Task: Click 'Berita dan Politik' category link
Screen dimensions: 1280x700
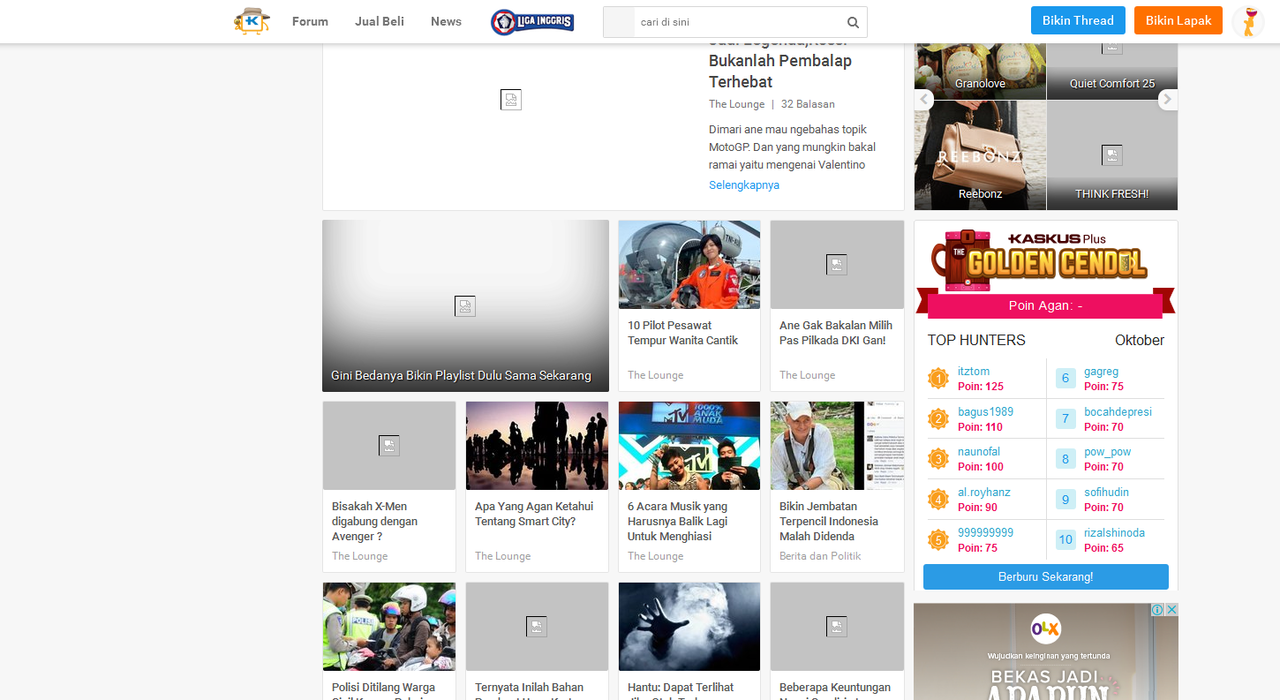Action: pyautogui.click(x=820, y=556)
